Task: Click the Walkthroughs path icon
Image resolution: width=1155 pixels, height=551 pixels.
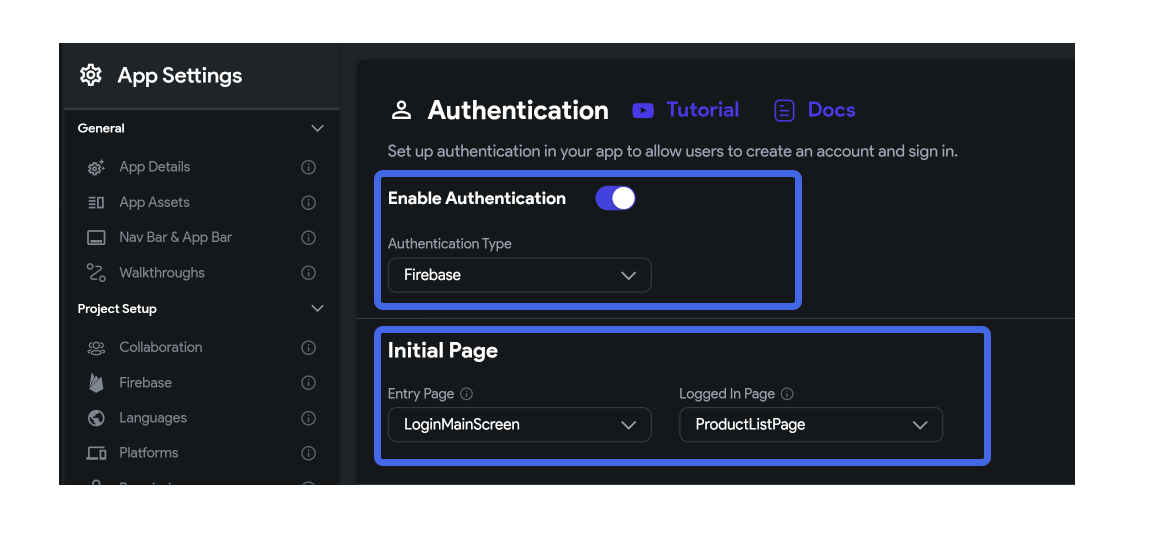Action: pyautogui.click(x=96, y=273)
